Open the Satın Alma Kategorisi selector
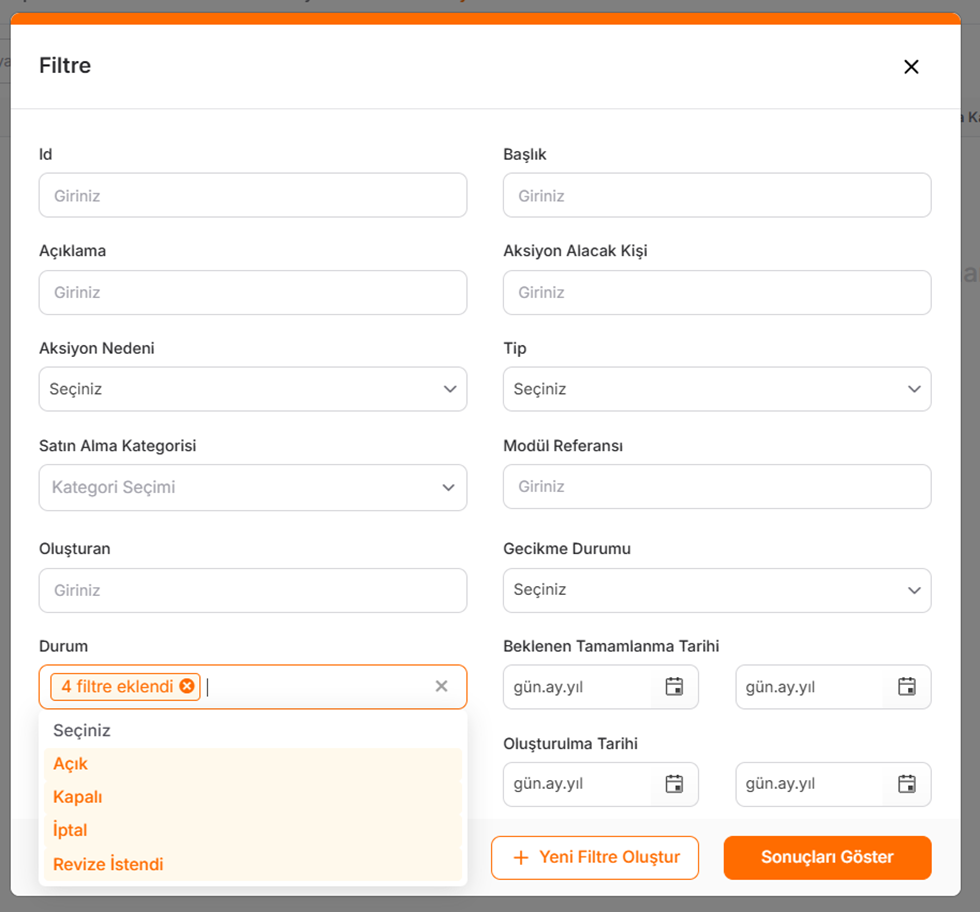The width and height of the screenshot is (980, 912). coord(252,487)
